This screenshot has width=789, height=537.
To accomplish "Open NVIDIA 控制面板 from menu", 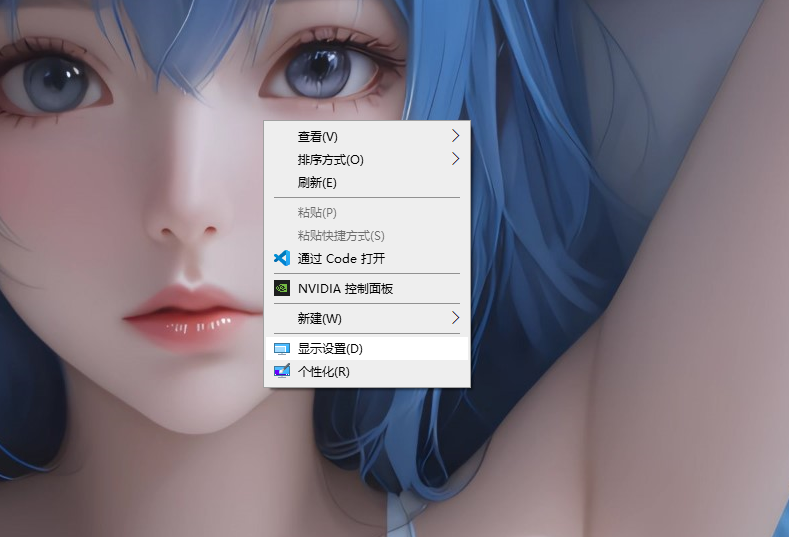I will pos(367,288).
